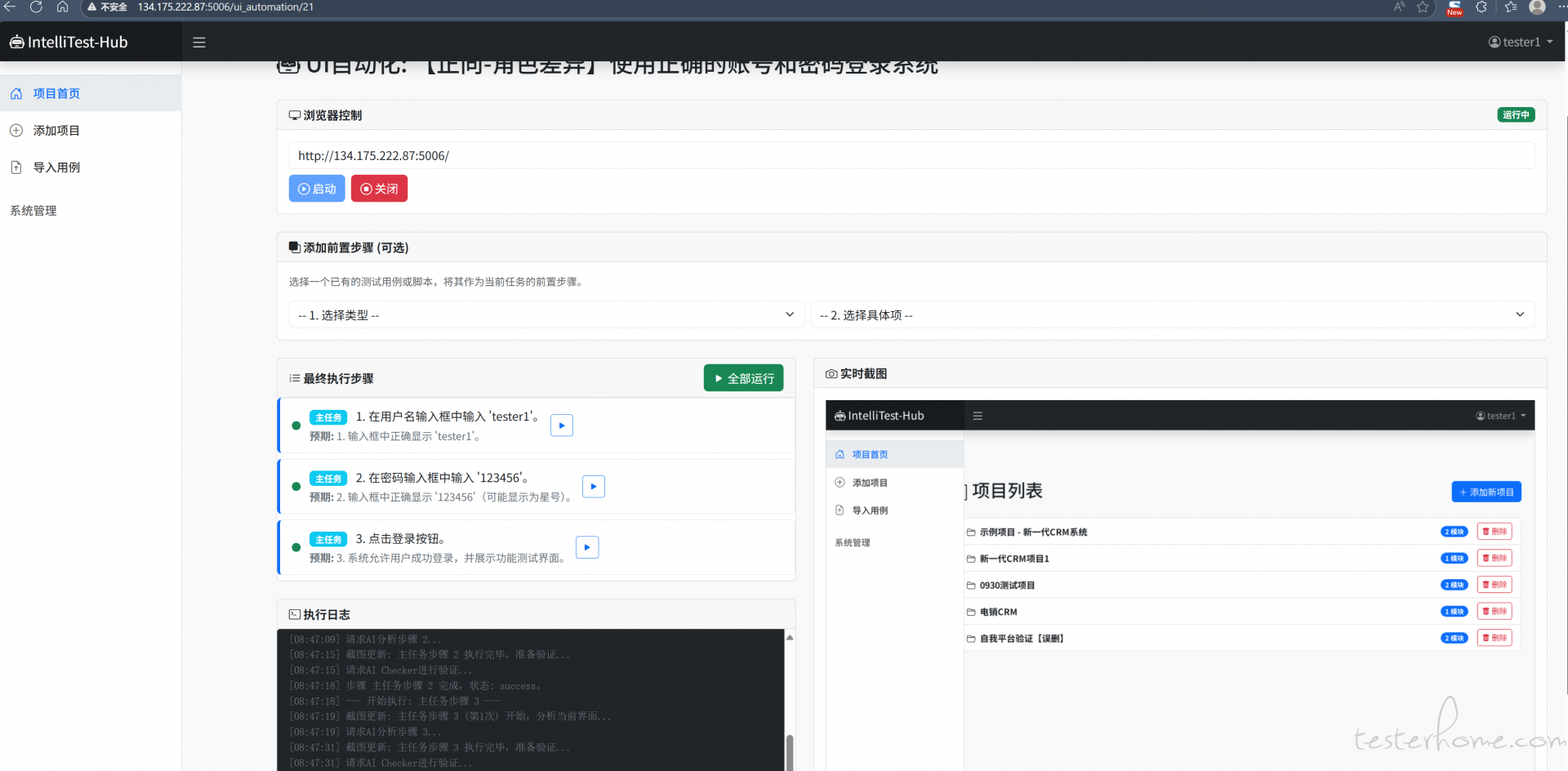Viewport: 1568px width, 771px height.
Task: Click the green 全部运行 button
Action: tap(743, 378)
